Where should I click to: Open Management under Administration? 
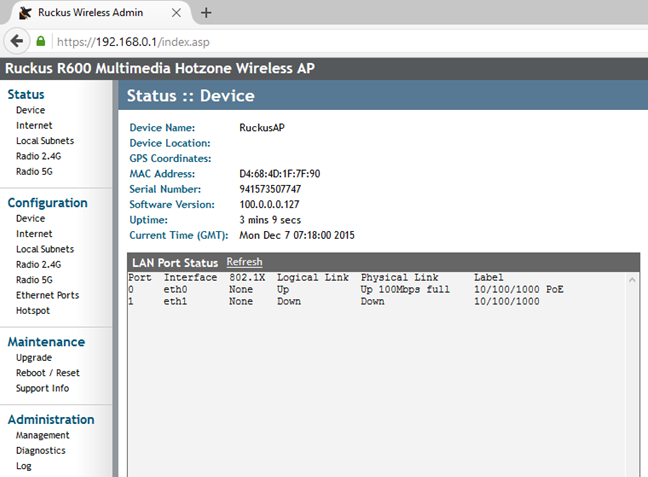pyautogui.click(x=42, y=435)
